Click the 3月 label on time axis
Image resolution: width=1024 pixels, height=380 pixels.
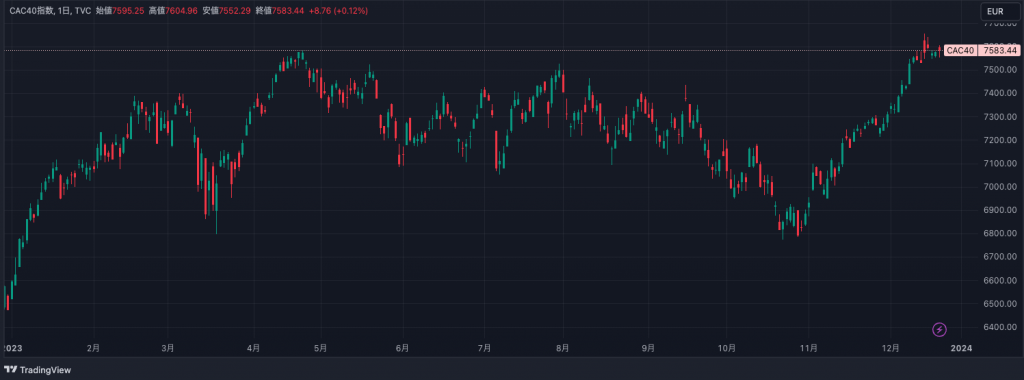(x=168, y=349)
